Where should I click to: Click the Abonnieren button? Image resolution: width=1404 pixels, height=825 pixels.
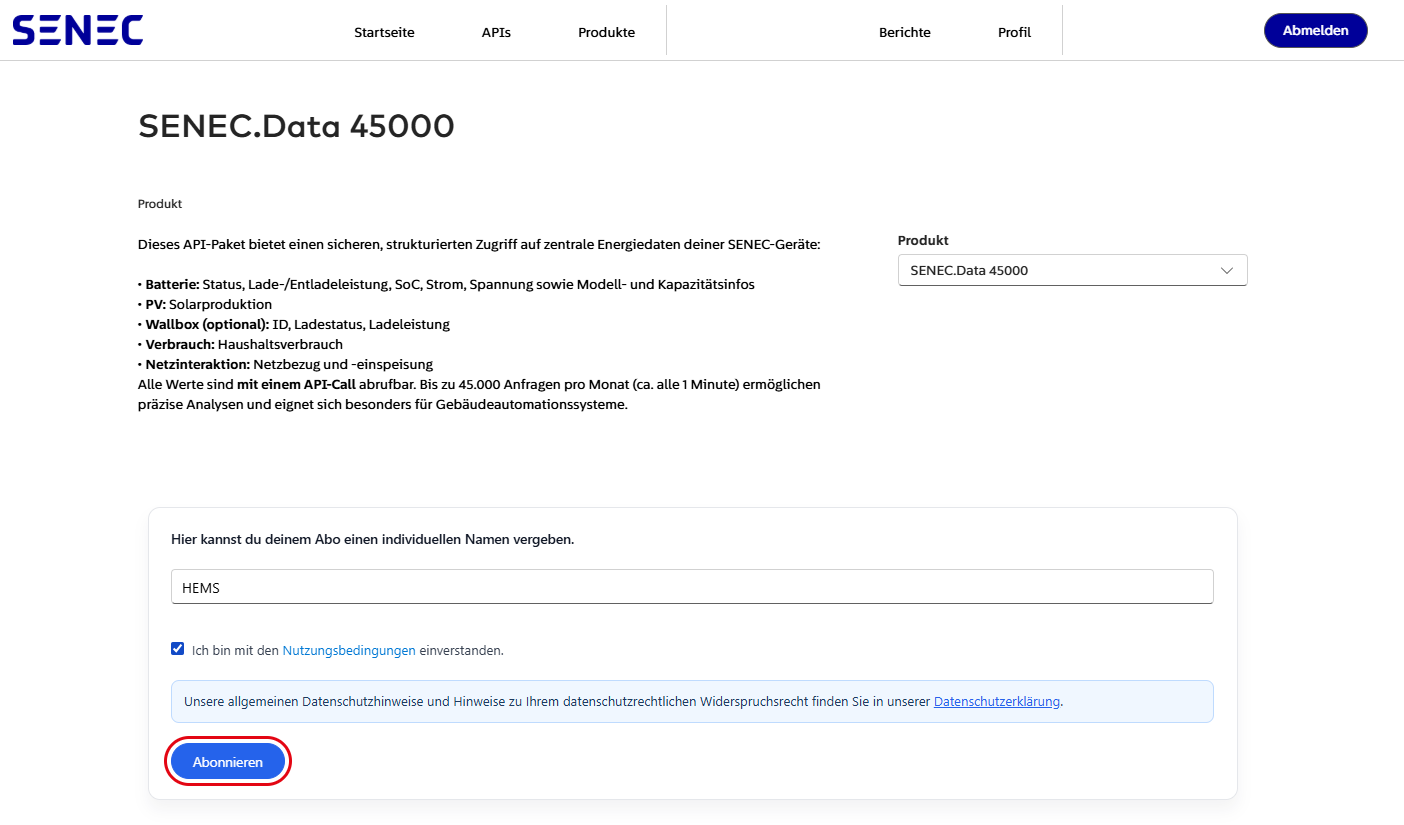tap(228, 762)
